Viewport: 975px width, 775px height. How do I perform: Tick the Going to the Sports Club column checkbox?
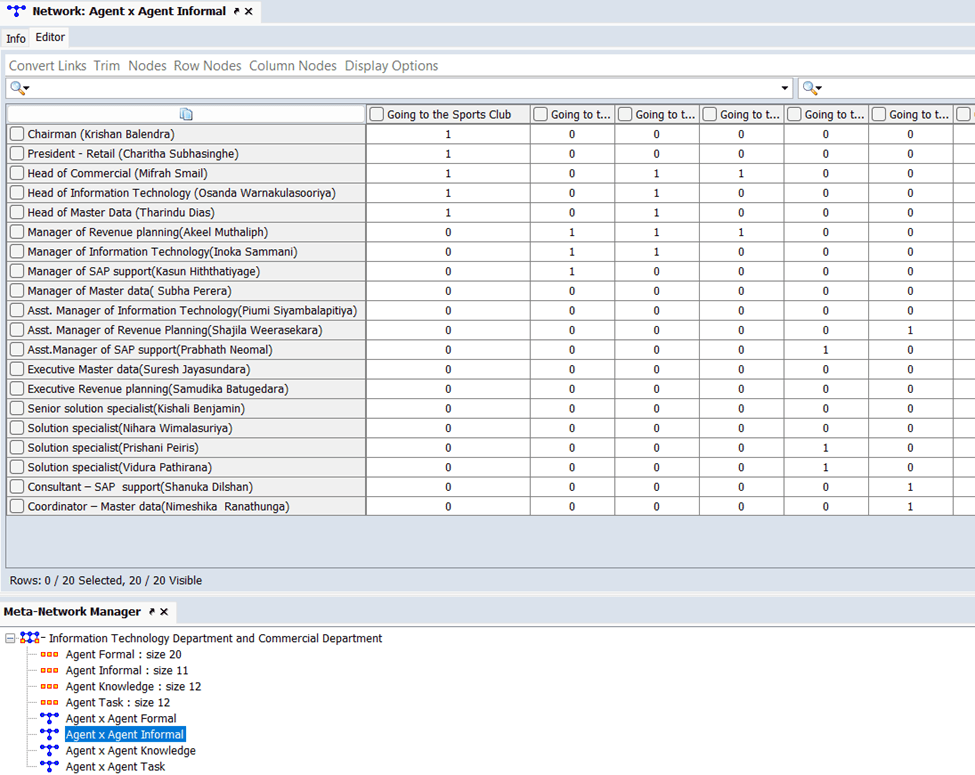pyautogui.click(x=377, y=114)
